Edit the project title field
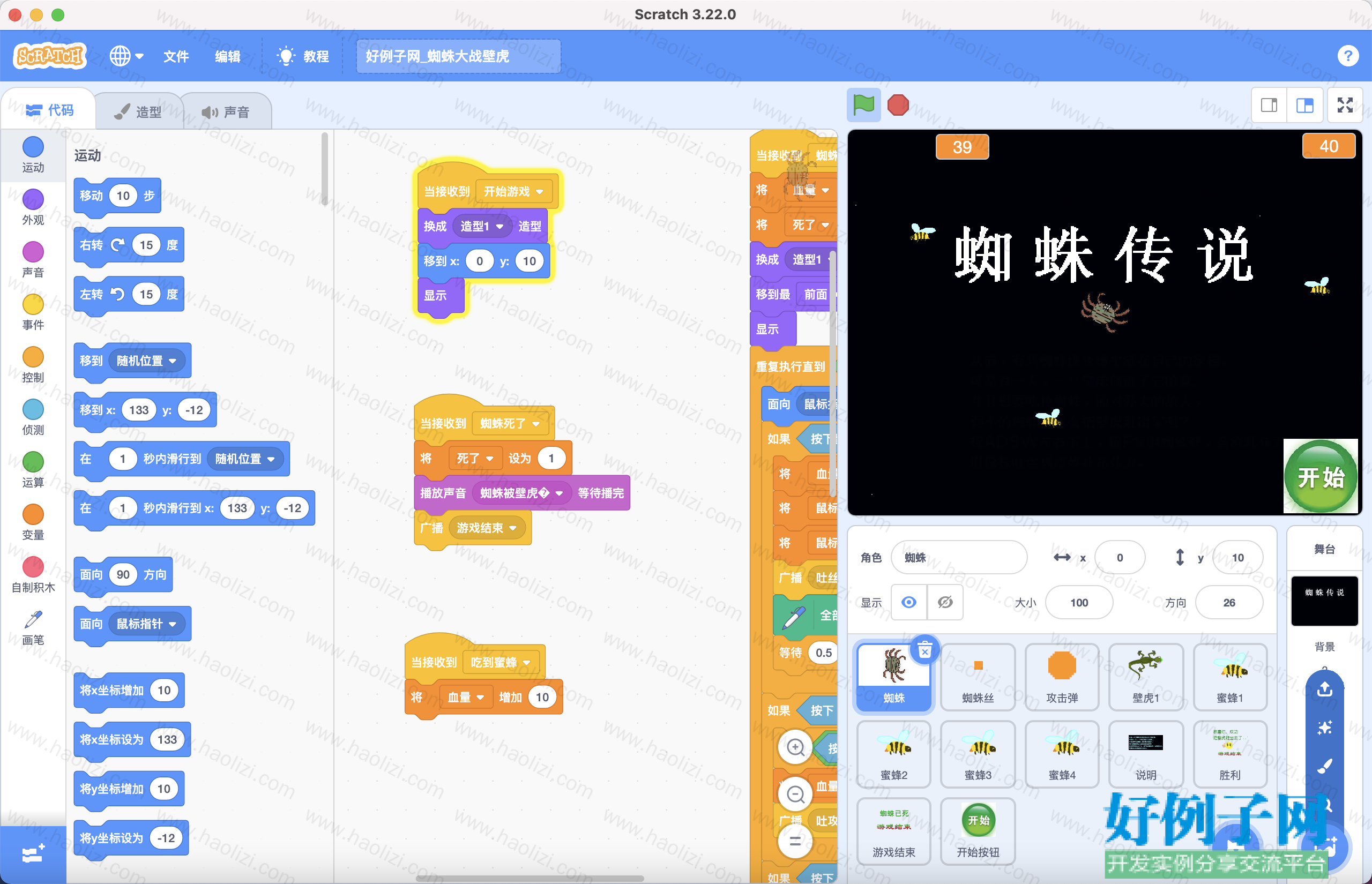 click(x=458, y=56)
